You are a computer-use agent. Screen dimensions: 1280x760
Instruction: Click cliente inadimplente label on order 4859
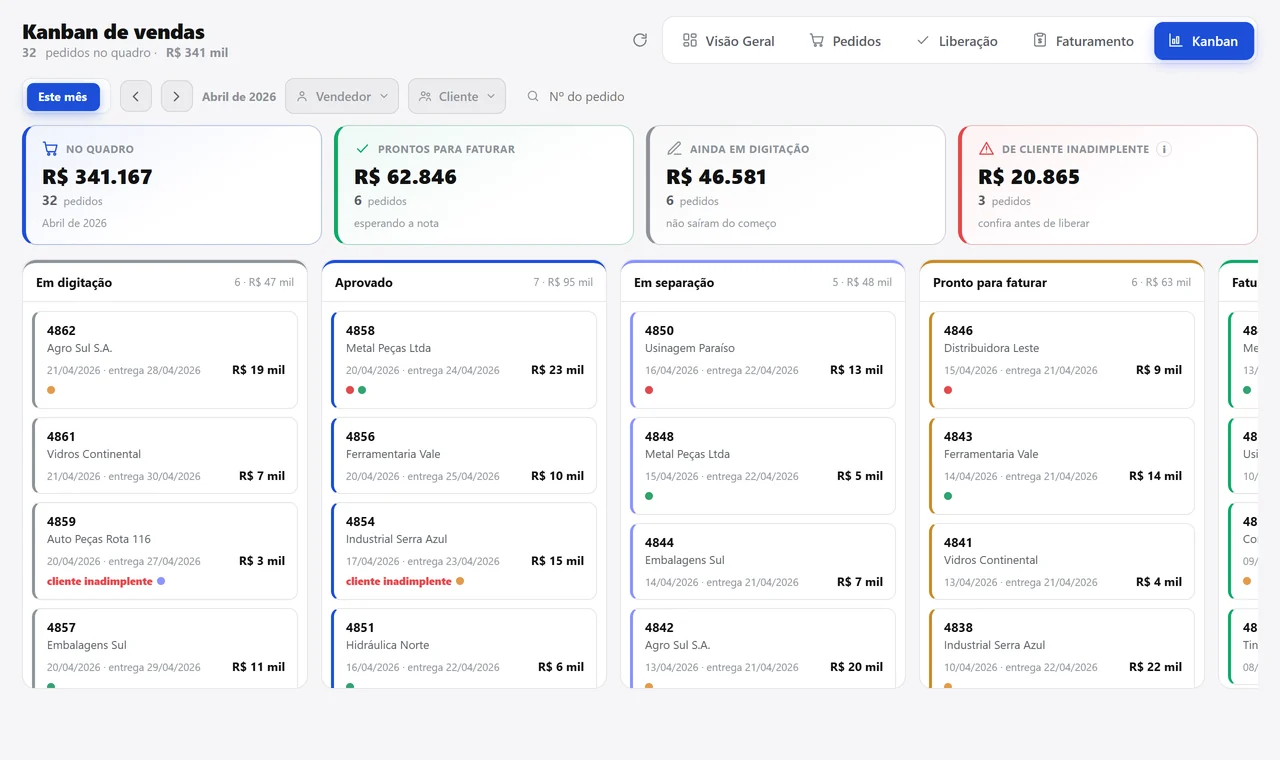click(x=100, y=581)
